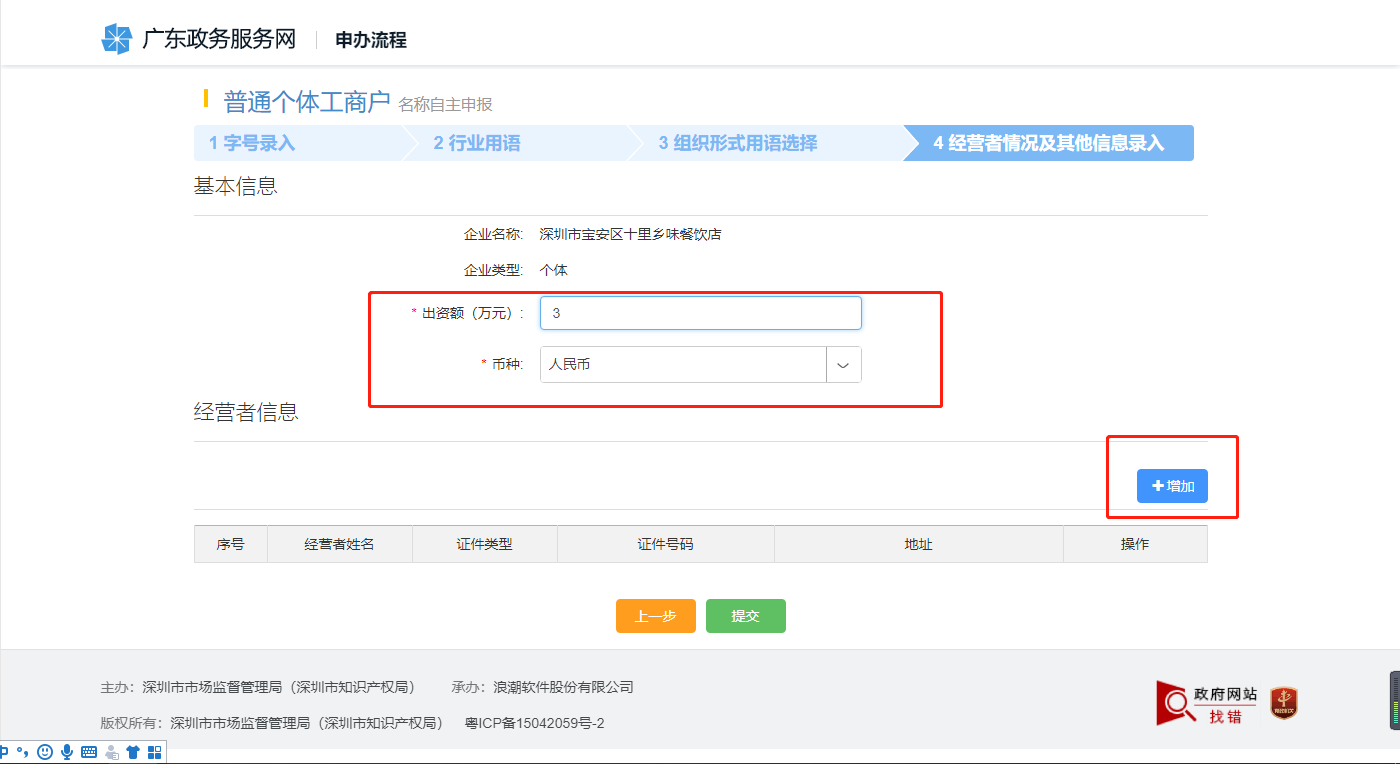Open the on-screen keyboard icon
Screen dimensions: 1400x764
(89, 751)
